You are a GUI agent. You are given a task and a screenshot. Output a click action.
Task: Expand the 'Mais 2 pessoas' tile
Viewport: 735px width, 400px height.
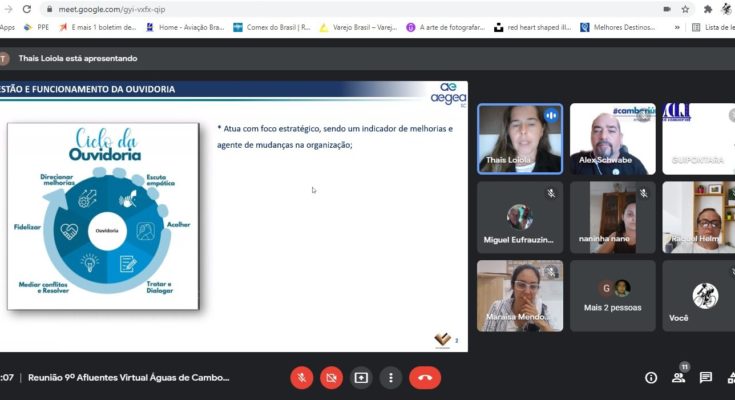(x=612, y=296)
